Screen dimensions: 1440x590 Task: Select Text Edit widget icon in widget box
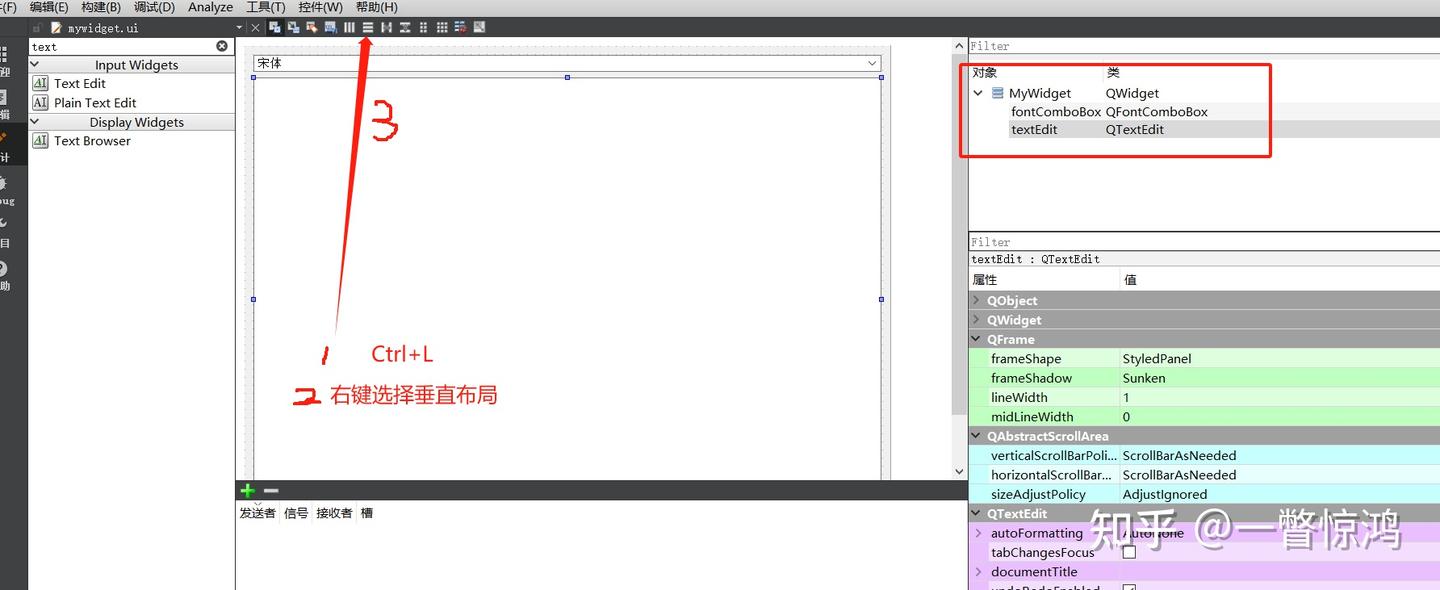point(40,83)
